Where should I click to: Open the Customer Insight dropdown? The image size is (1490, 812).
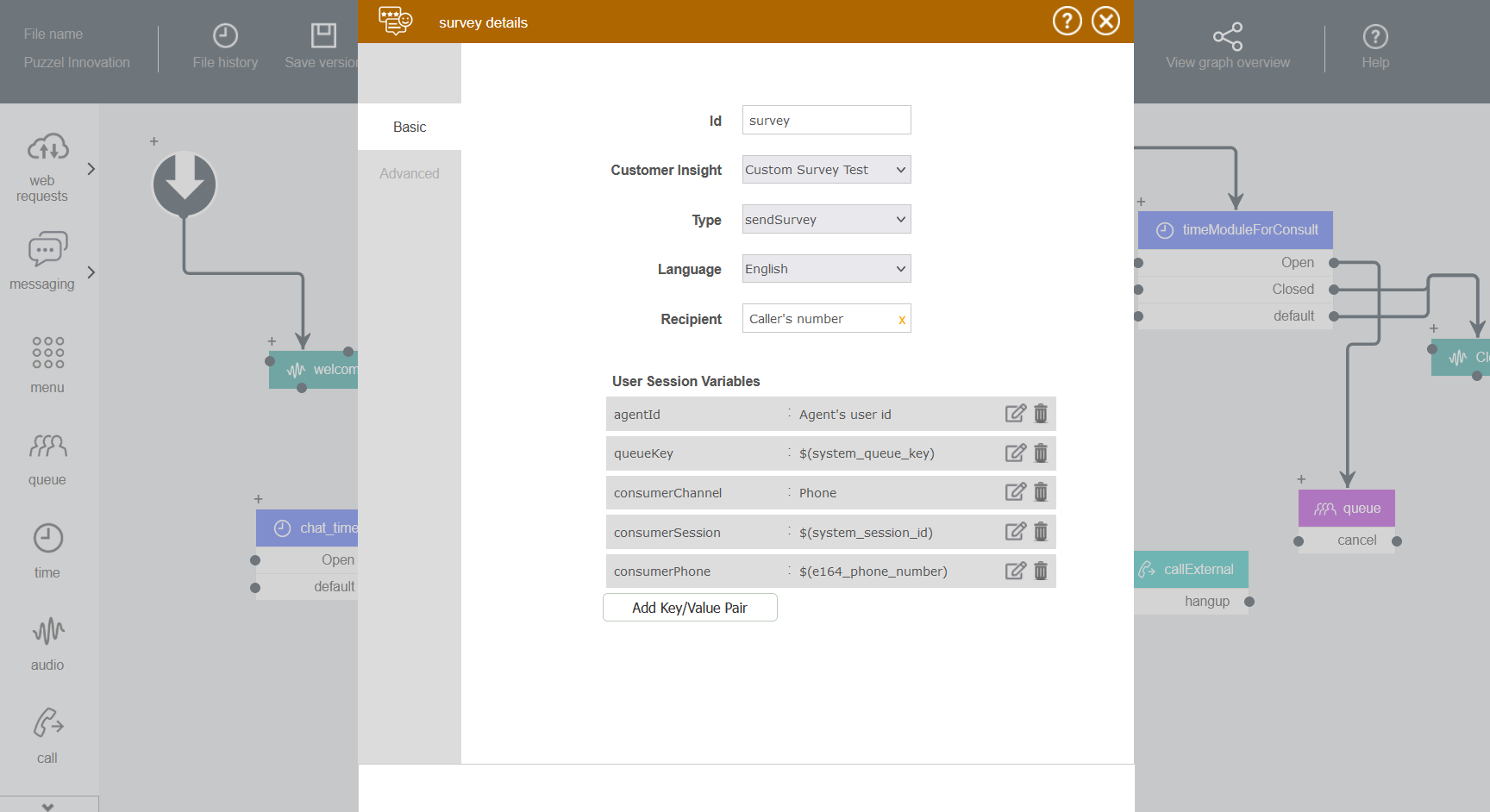(x=826, y=170)
